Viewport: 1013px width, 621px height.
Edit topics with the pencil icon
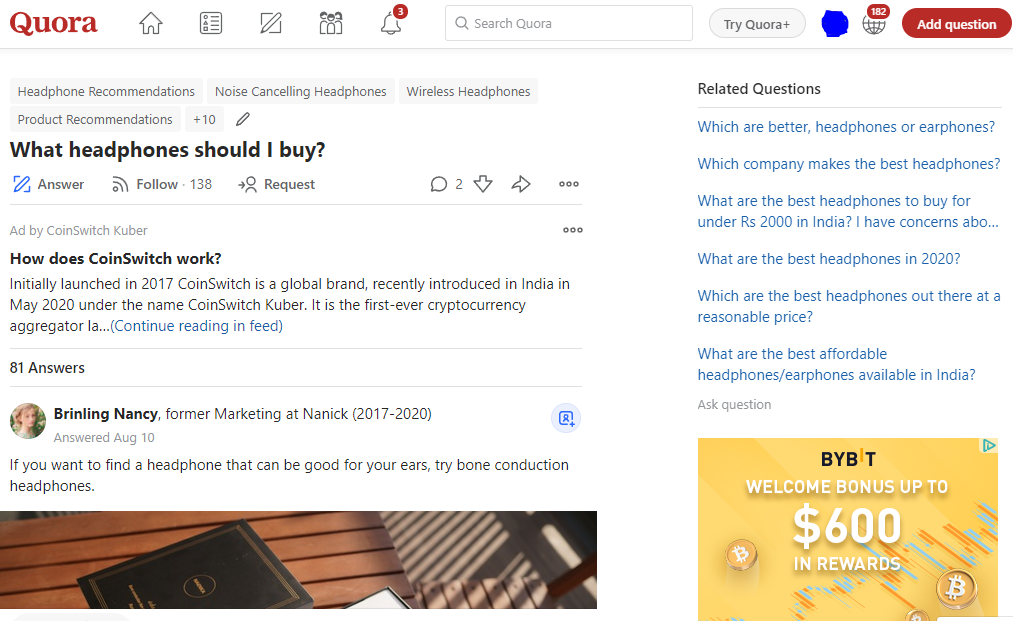coord(242,120)
